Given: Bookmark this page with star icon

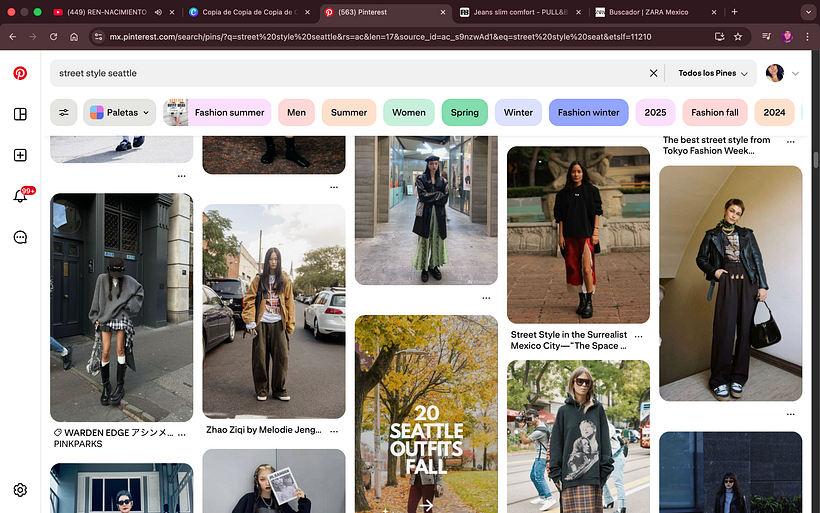Looking at the screenshot, I should point(738,36).
